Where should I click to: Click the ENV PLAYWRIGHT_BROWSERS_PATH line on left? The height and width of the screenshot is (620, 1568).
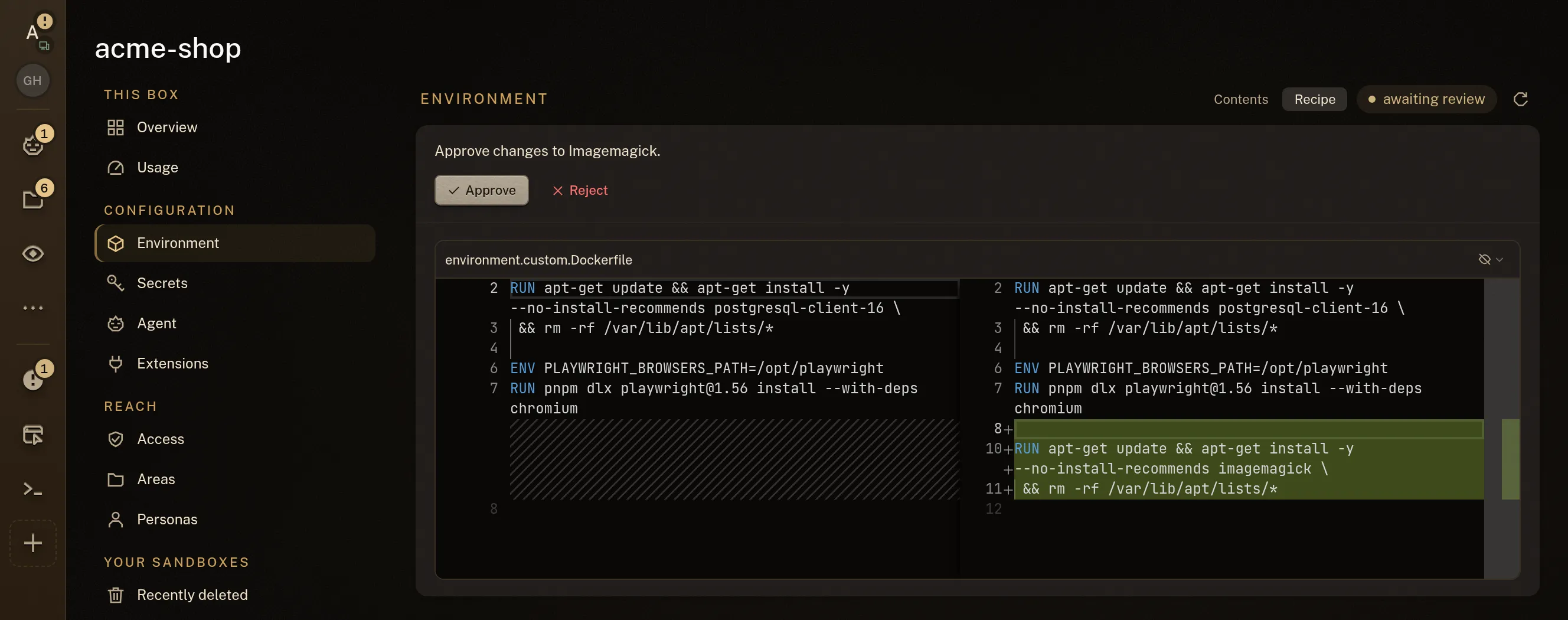[697, 368]
